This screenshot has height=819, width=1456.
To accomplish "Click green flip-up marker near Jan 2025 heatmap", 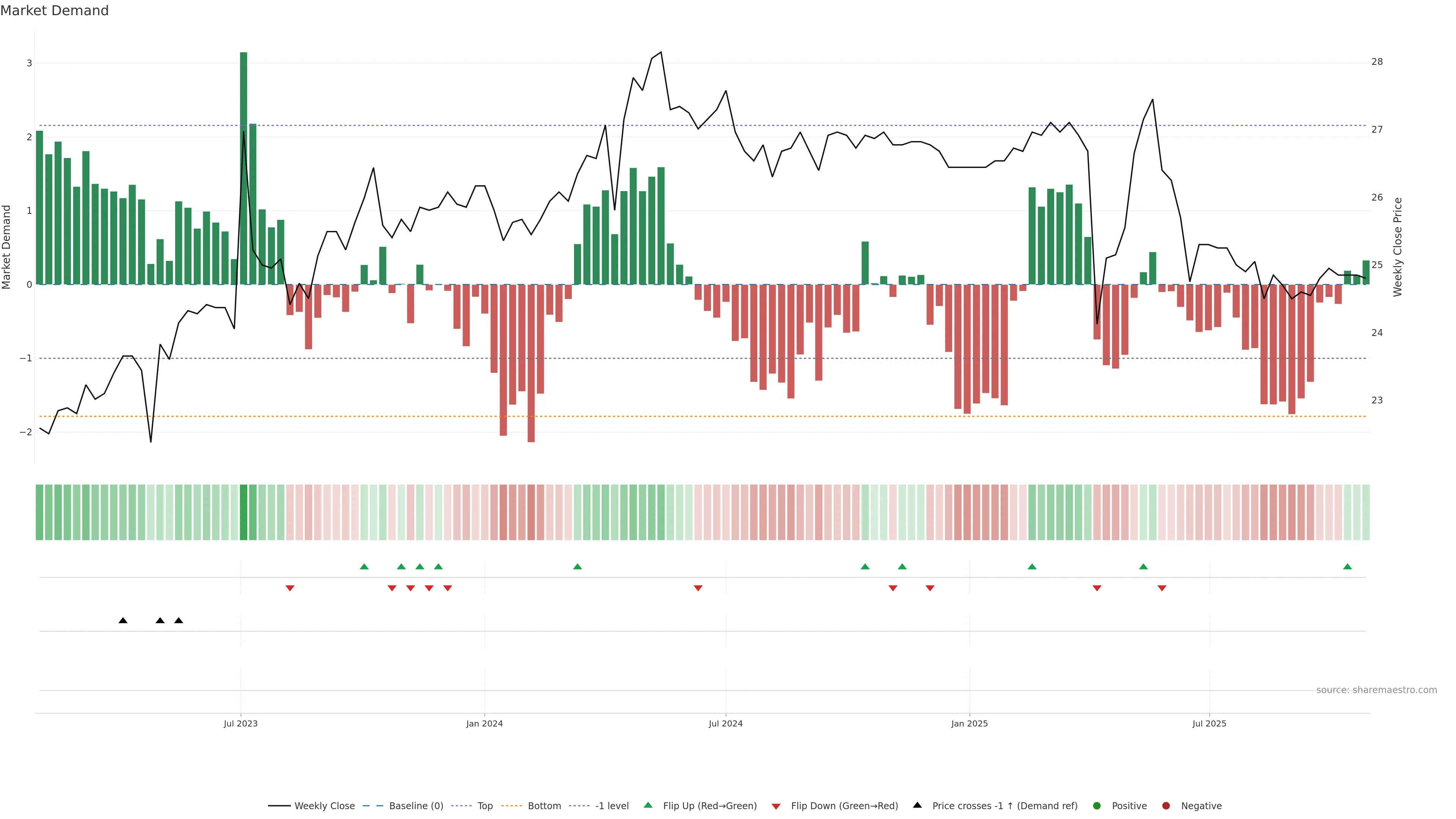I will (1032, 567).
